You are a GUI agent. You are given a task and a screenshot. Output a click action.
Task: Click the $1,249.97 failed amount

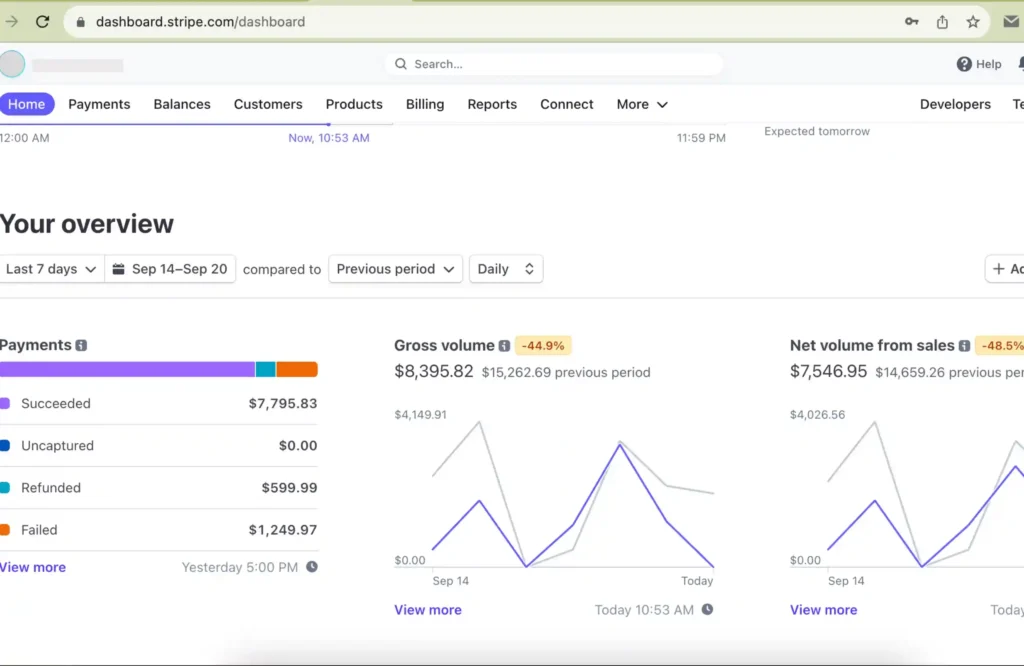pyautogui.click(x=283, y=530)
